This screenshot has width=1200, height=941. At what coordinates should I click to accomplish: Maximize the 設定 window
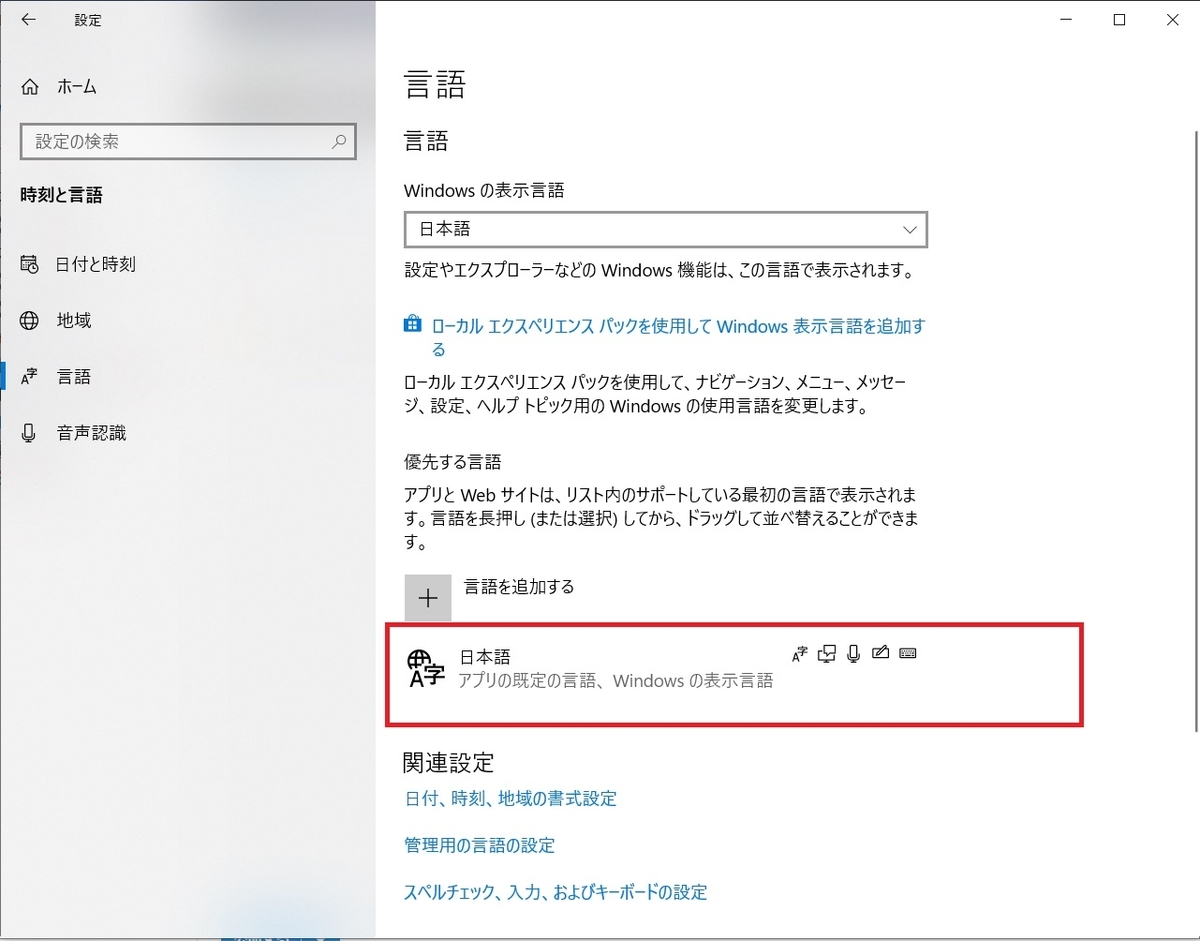tap(1119, 19)
